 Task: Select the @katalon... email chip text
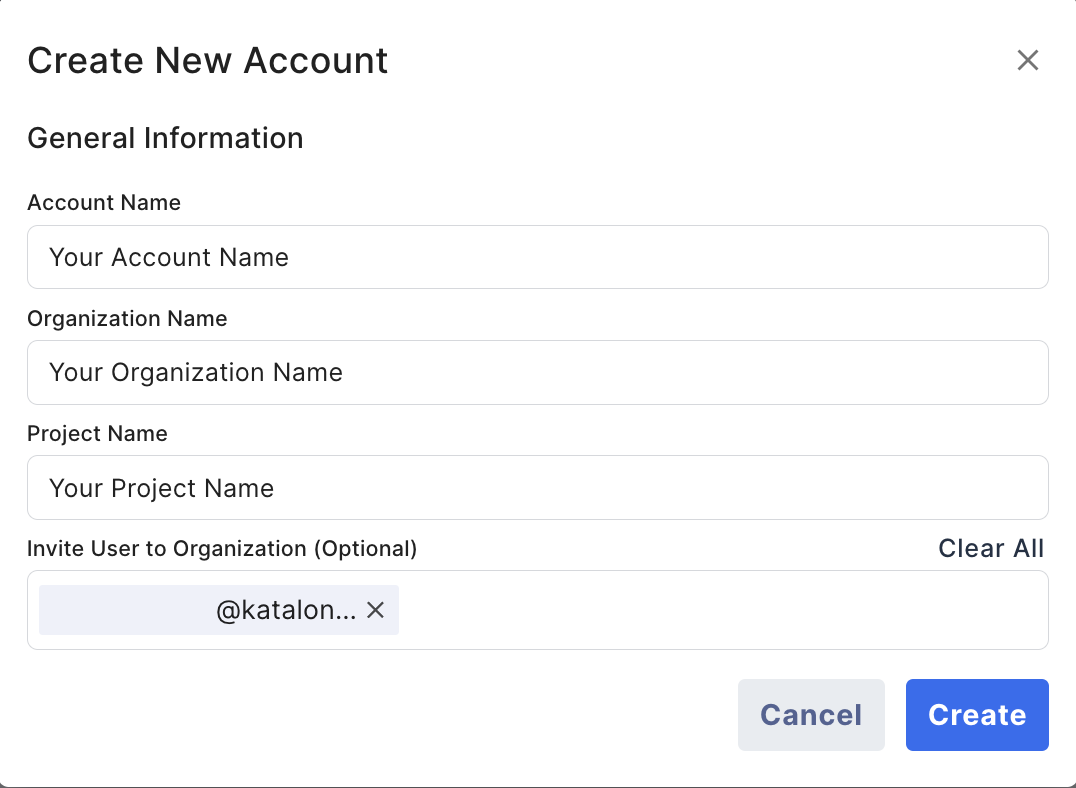285,610
